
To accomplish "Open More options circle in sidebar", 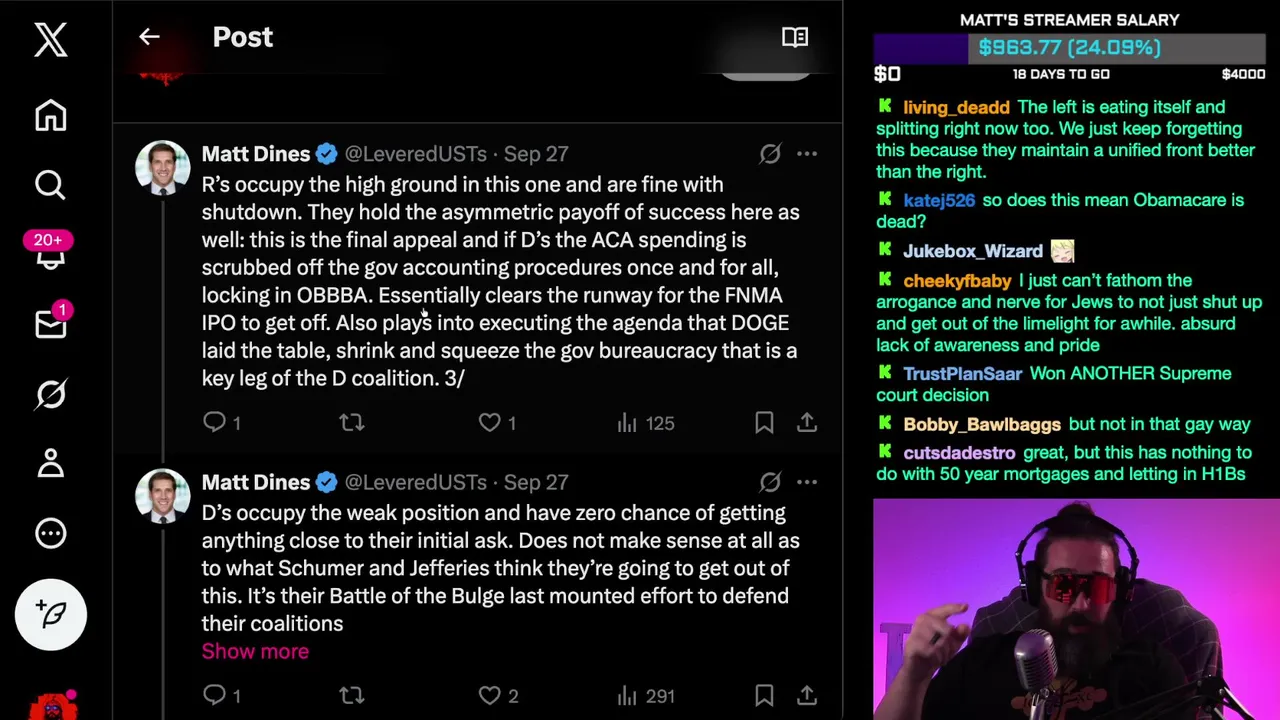I will point(50,533).
